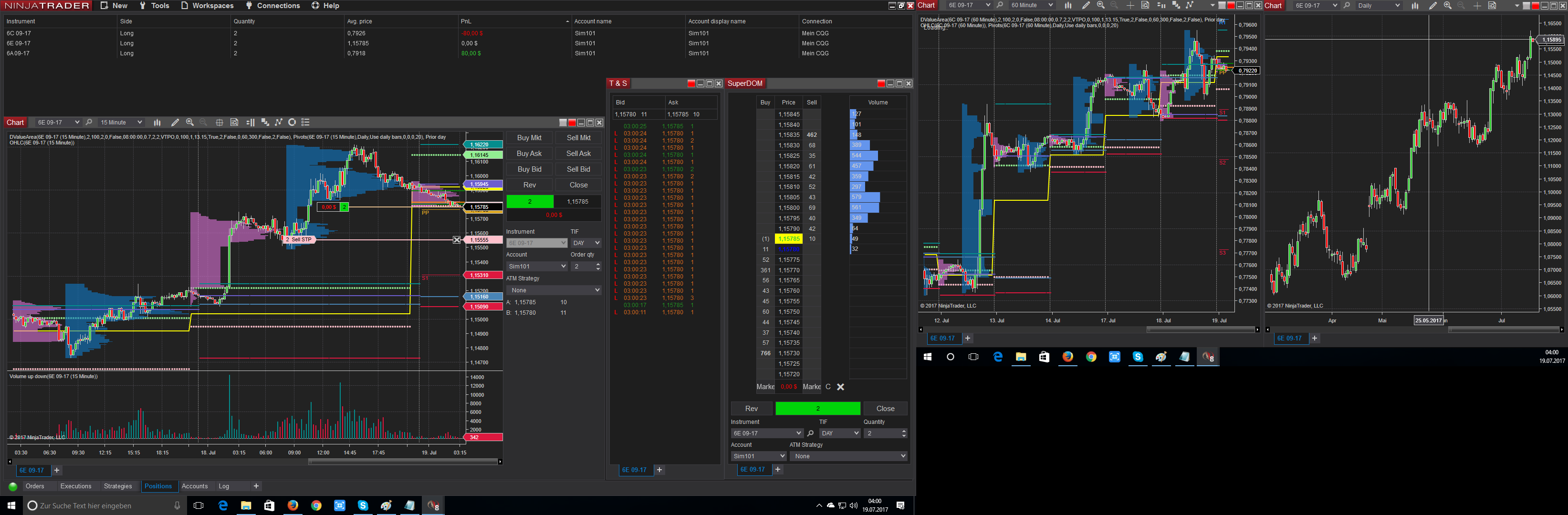Open Skype from the taskbar
This screenshot has width=1568, height=515.
363,505
